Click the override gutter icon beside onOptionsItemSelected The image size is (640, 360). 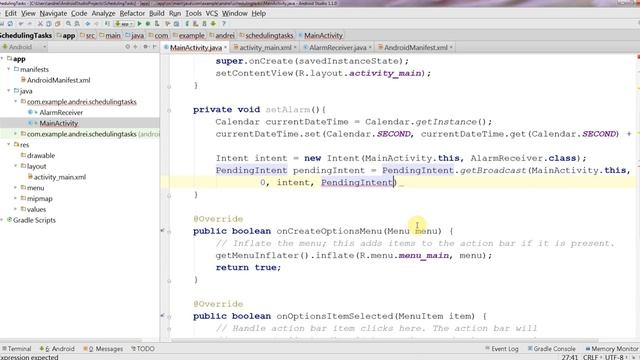[162, 316]
